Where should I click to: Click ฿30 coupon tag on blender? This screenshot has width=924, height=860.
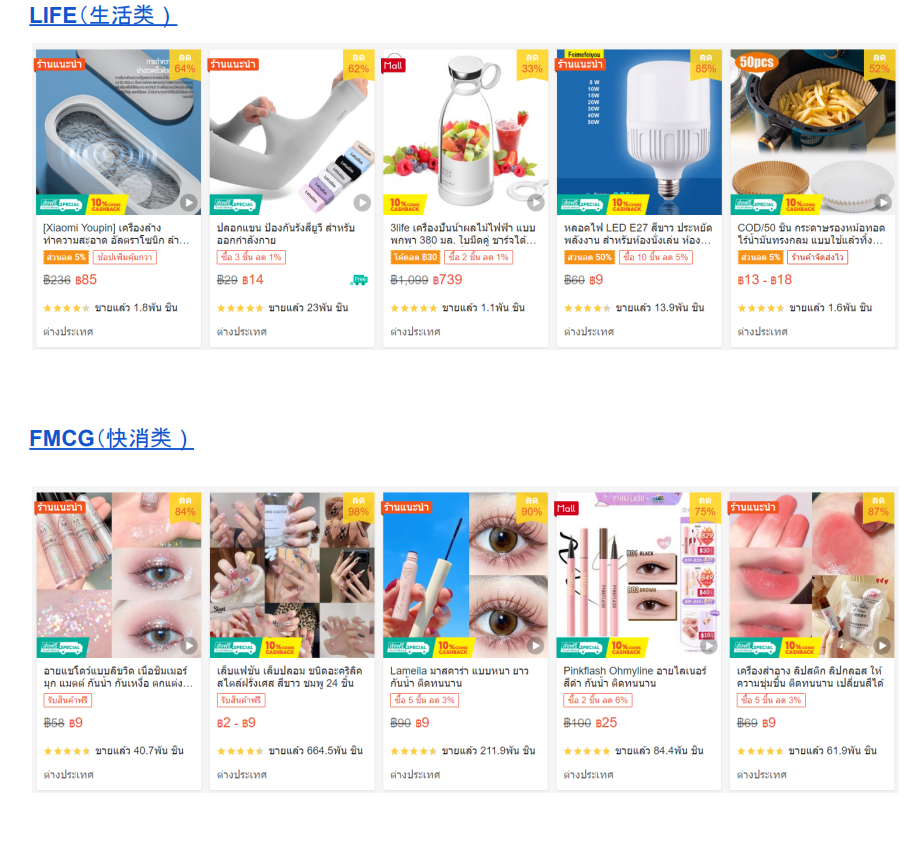(415, 257)
